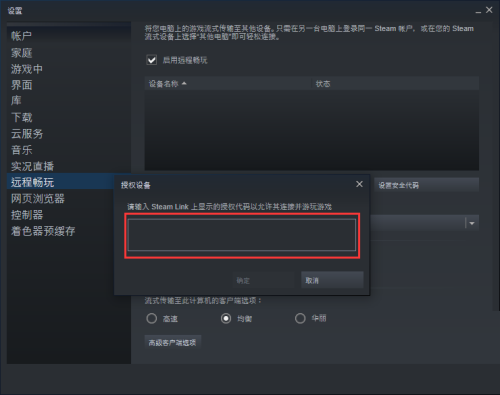500x395 pixels.
Task: Select the 高速 radio option
Action: click(151, 318)
